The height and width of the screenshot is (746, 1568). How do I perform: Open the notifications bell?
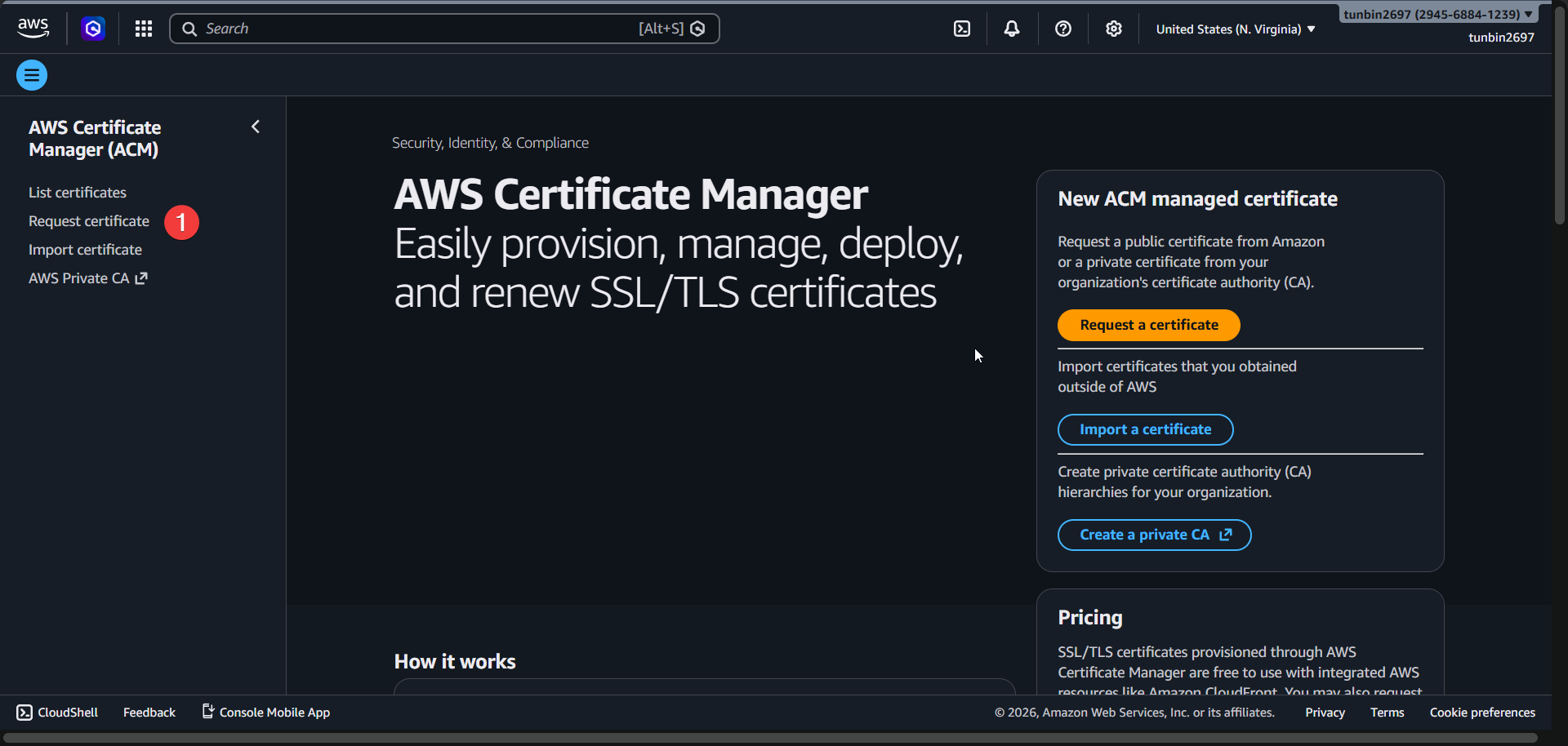1012,28
